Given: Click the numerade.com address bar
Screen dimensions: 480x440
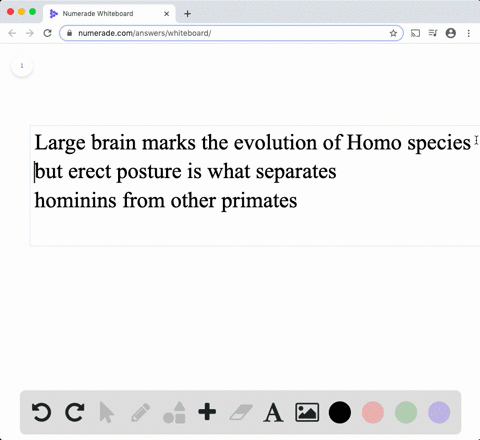Looking at the screenshot, I should coord(231,33).
